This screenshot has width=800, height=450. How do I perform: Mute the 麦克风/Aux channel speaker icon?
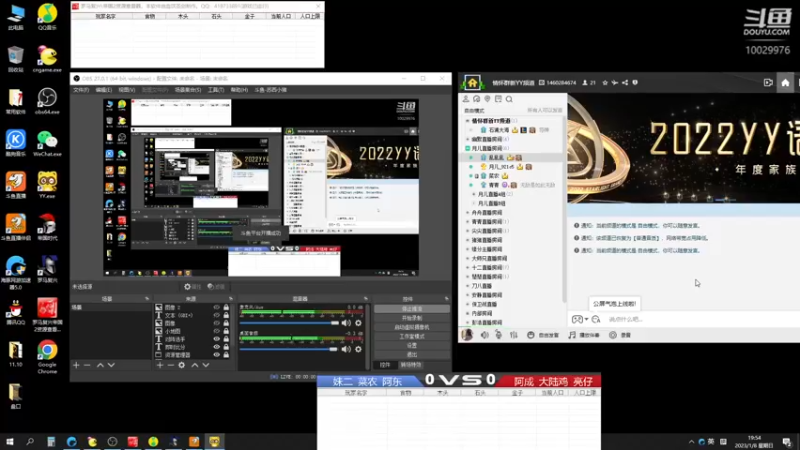point(346,323)
